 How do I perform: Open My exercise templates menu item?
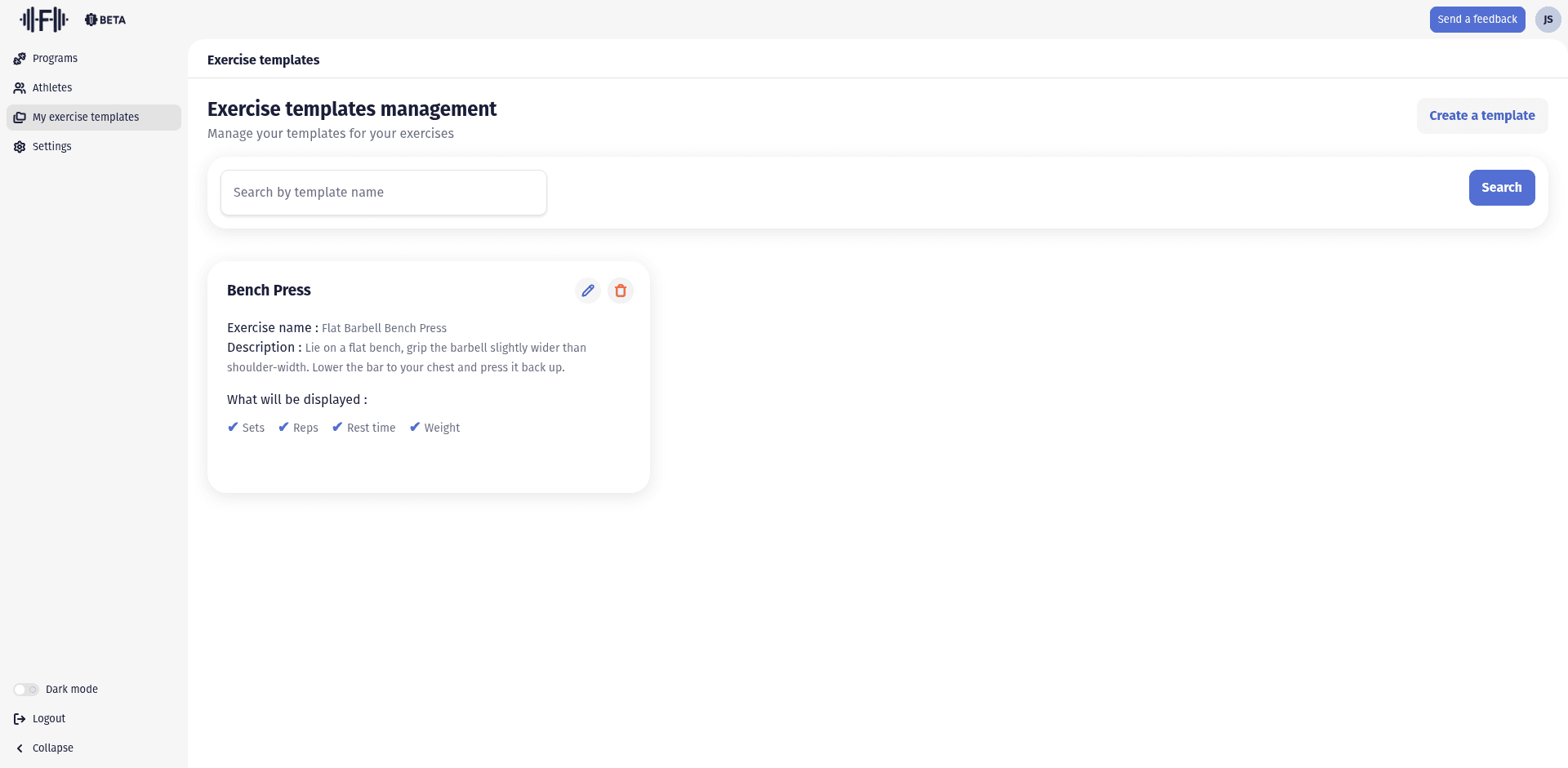[86, 118]
